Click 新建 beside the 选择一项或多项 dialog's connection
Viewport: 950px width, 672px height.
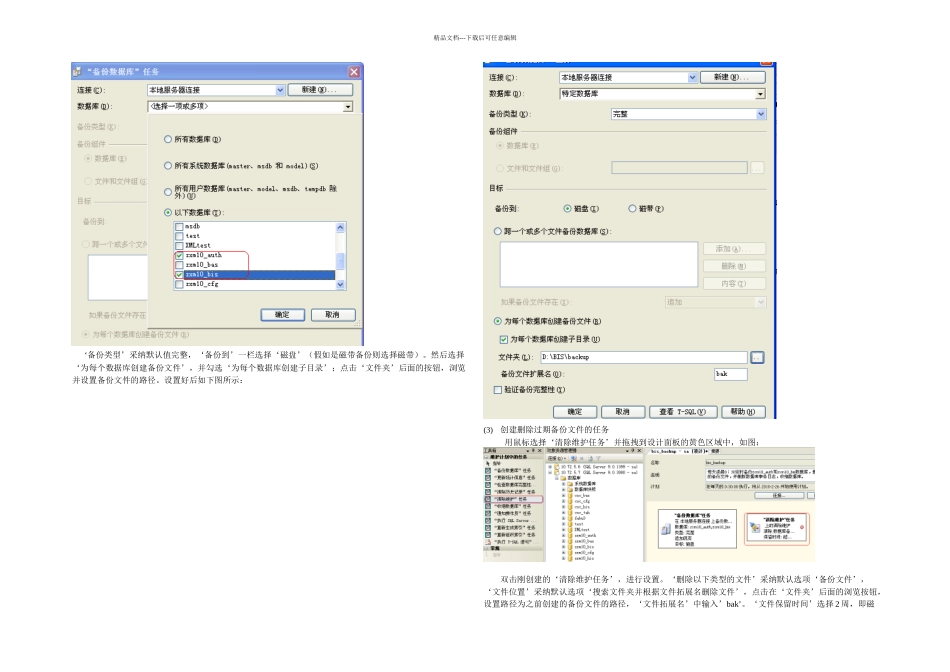pos(319,90)
